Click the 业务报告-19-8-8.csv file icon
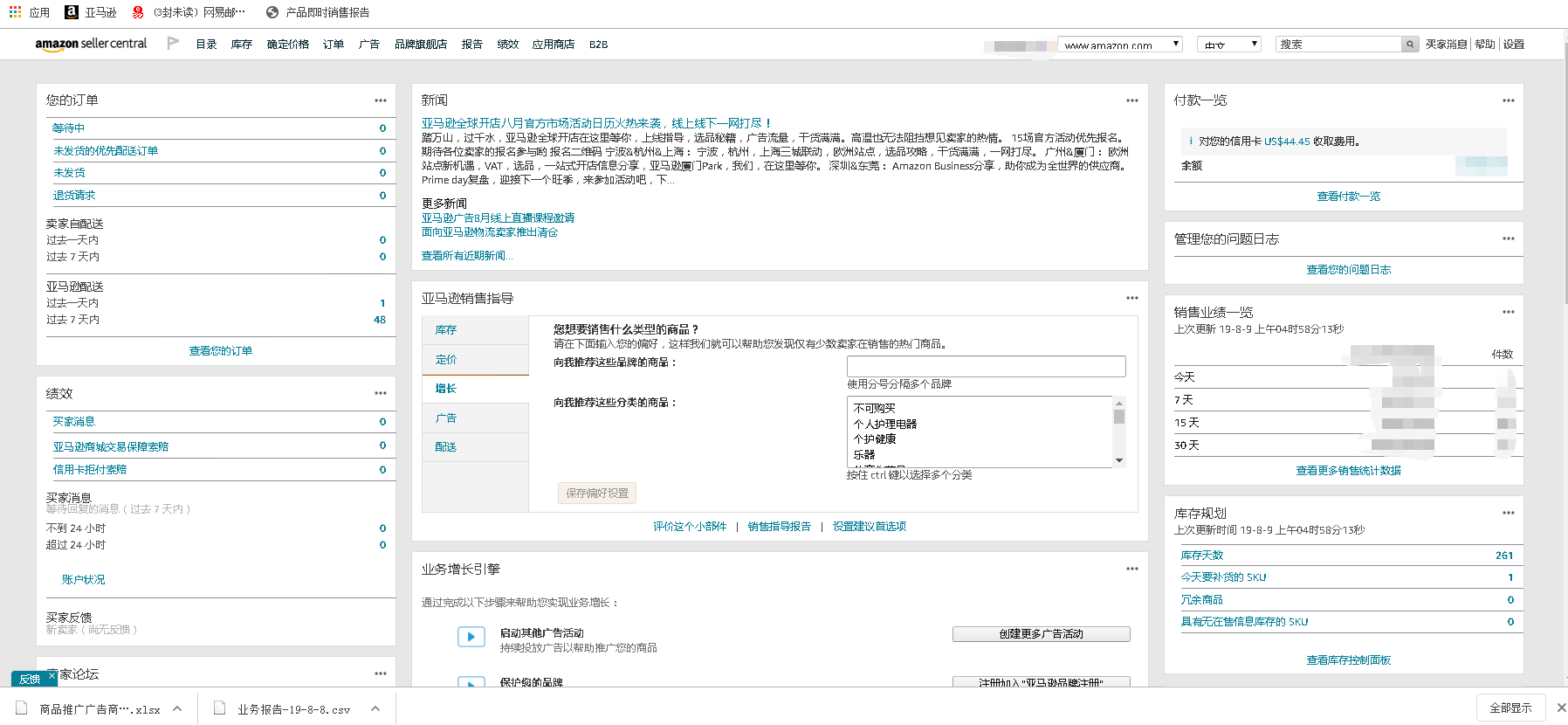This screenshot has width=1568, height=725. (220, 708)
